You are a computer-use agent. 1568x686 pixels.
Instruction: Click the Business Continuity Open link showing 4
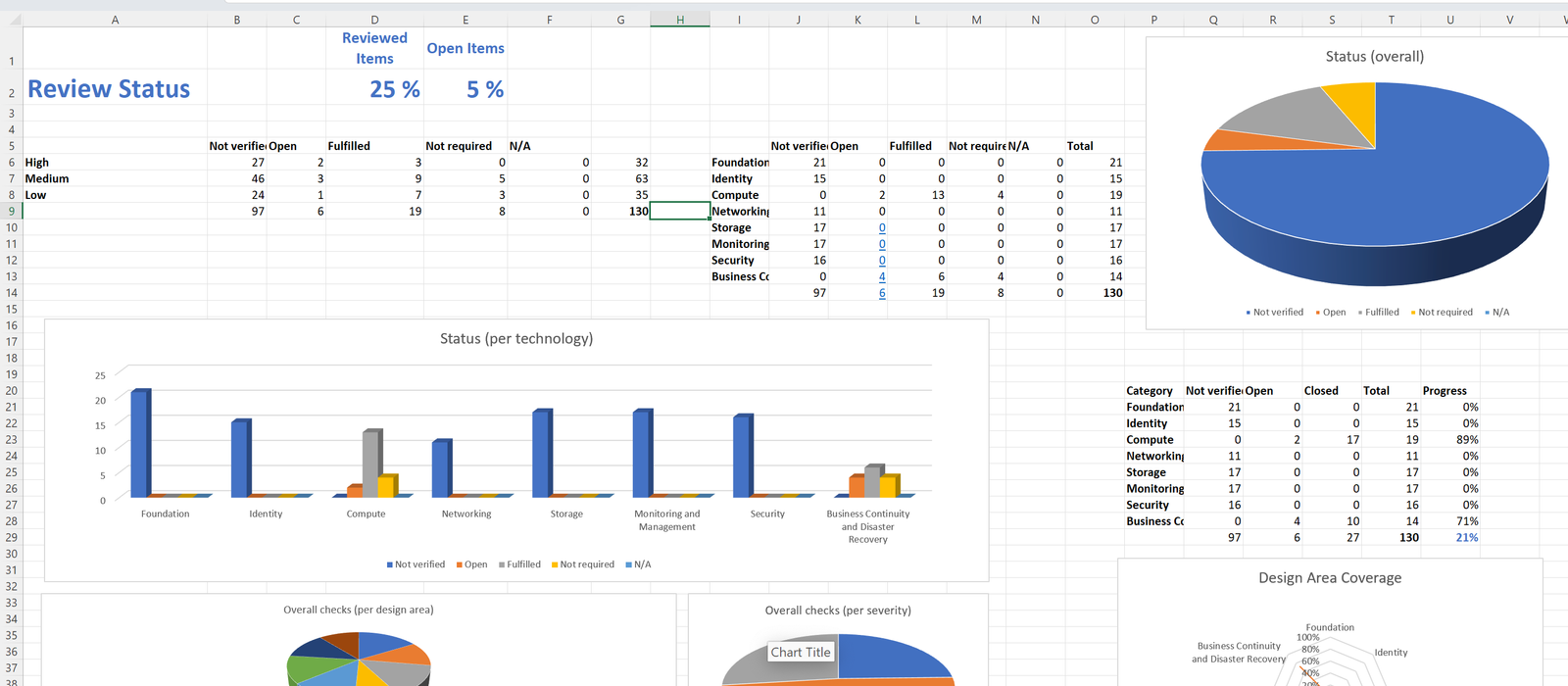point(882,276)
